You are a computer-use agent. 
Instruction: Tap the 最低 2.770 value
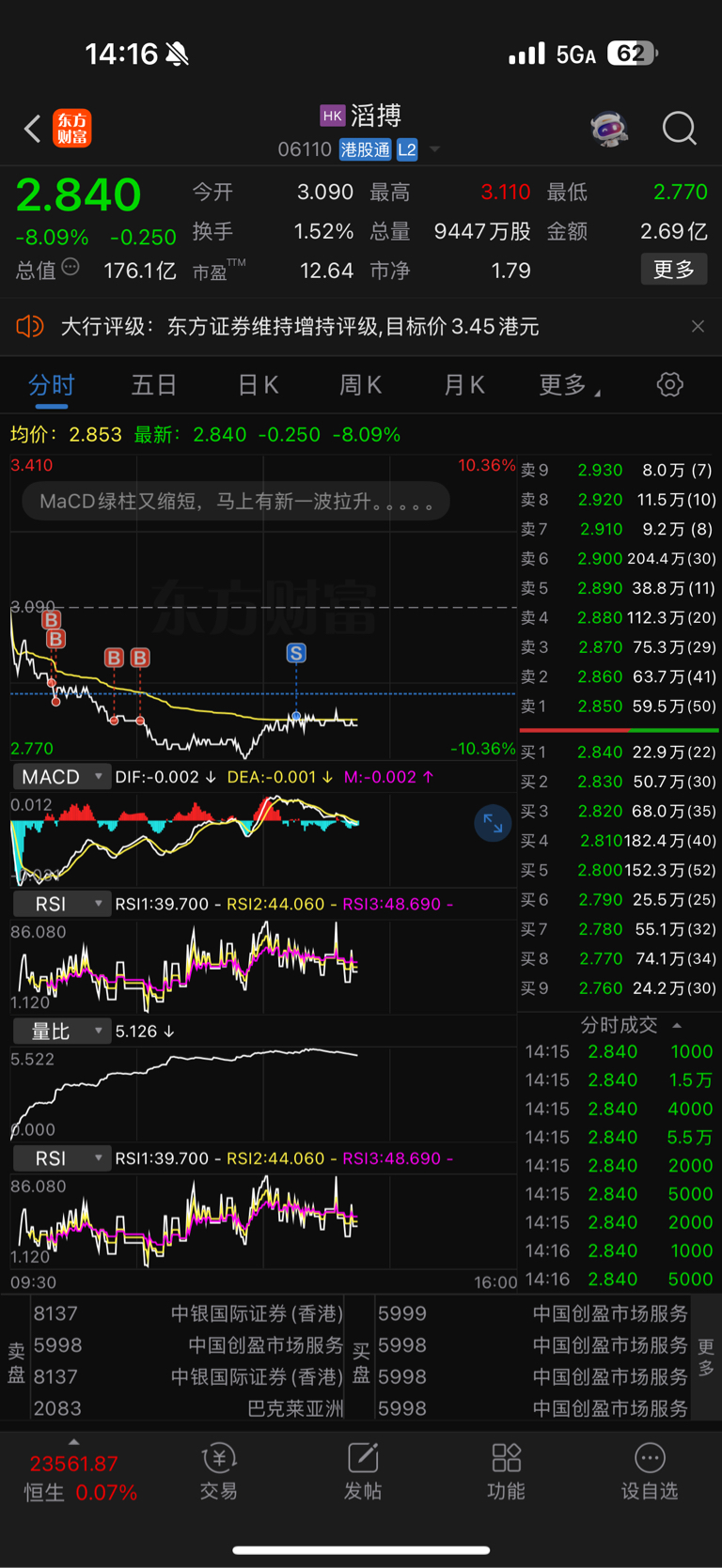tap(681, 192)
